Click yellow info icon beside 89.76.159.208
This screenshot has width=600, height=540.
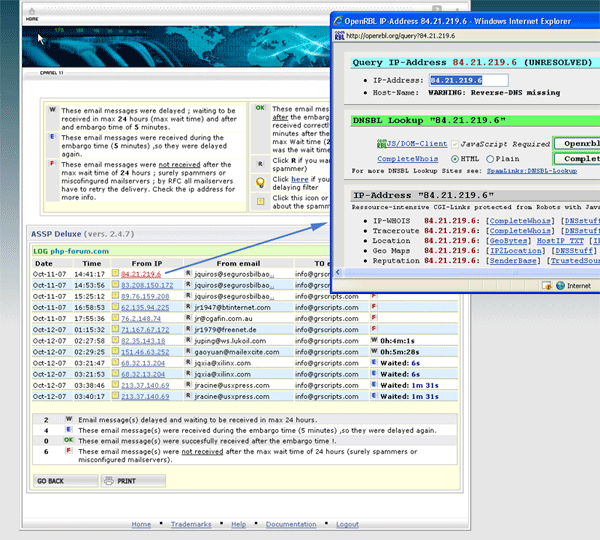[x=115, y=295]
